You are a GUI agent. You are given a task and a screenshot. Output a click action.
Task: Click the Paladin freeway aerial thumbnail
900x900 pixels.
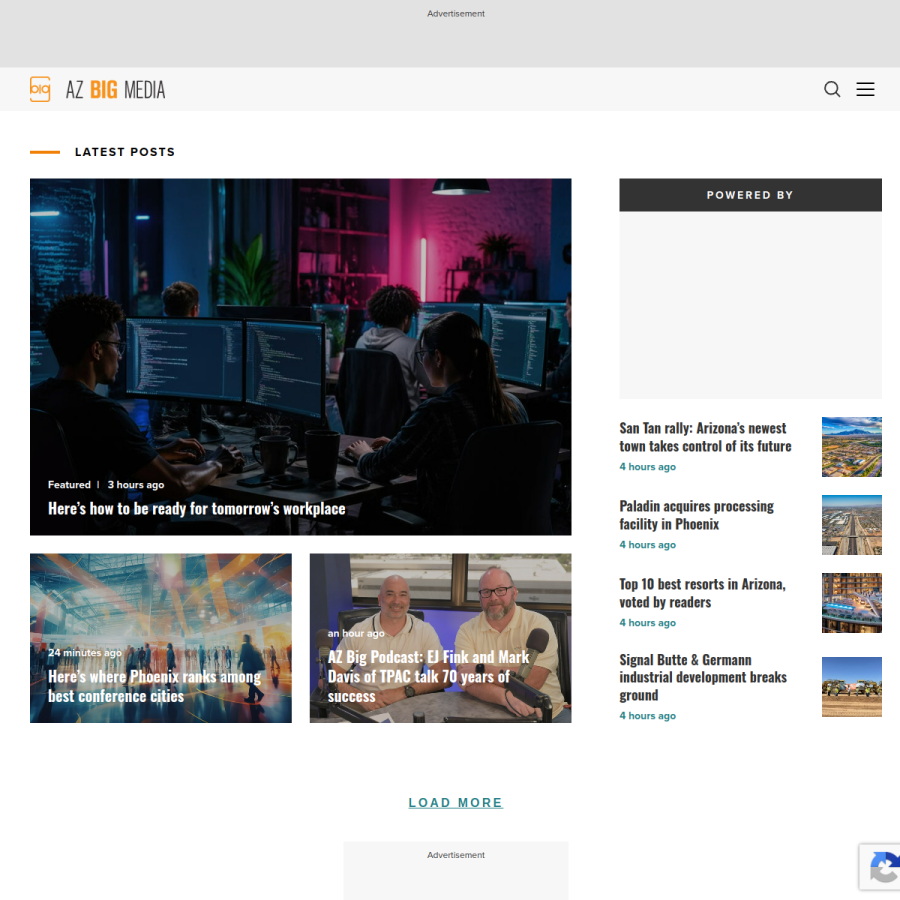(851, 525)
